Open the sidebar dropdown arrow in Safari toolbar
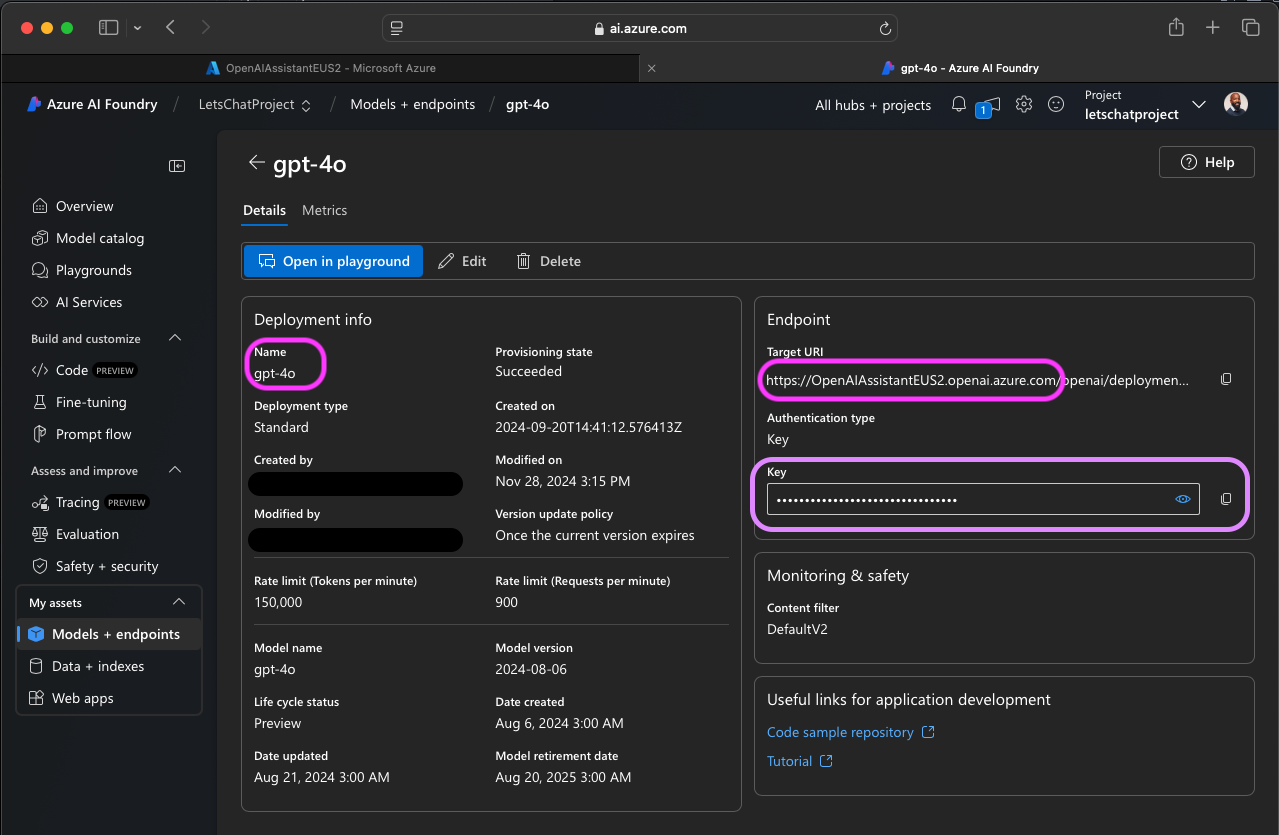This screenshot has height=835, width=1279. (137, 28)
